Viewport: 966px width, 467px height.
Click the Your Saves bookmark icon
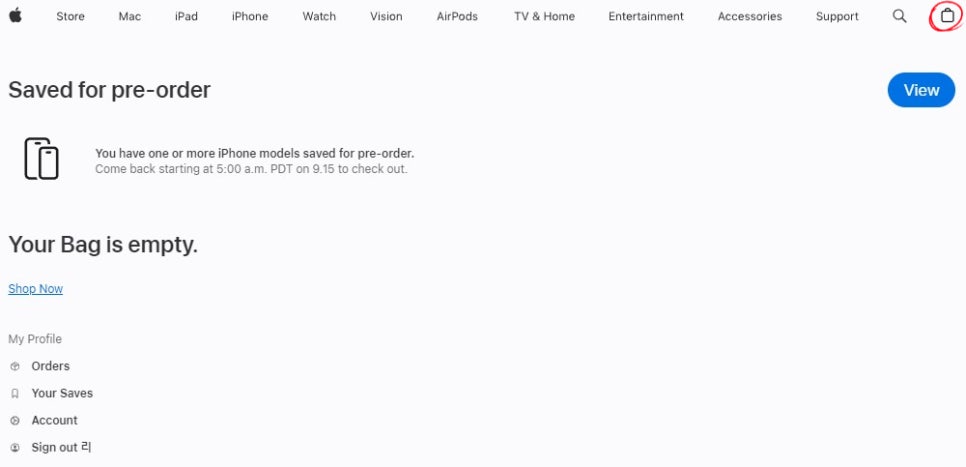click(15, 394)
